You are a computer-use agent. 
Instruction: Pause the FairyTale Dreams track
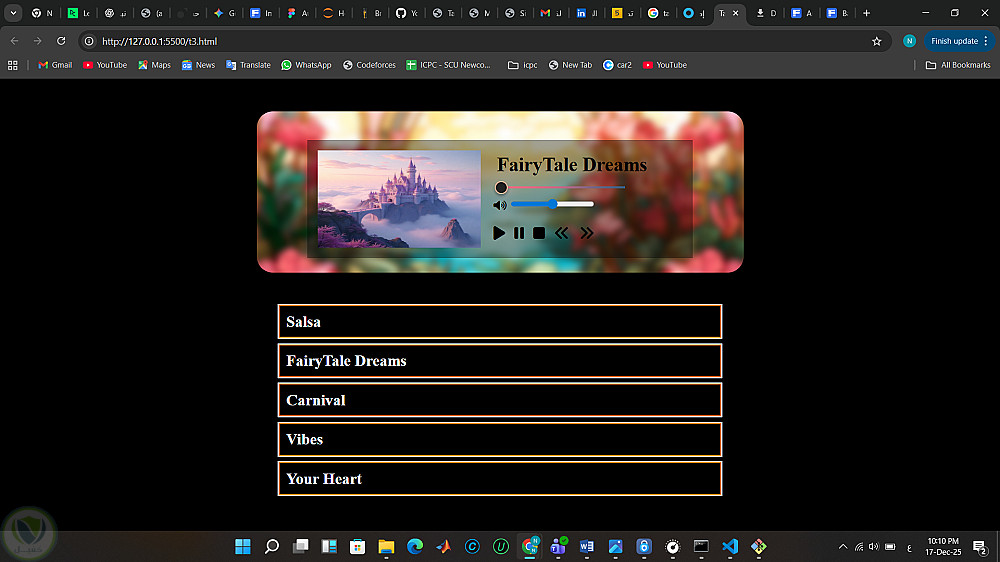point(519,233)
